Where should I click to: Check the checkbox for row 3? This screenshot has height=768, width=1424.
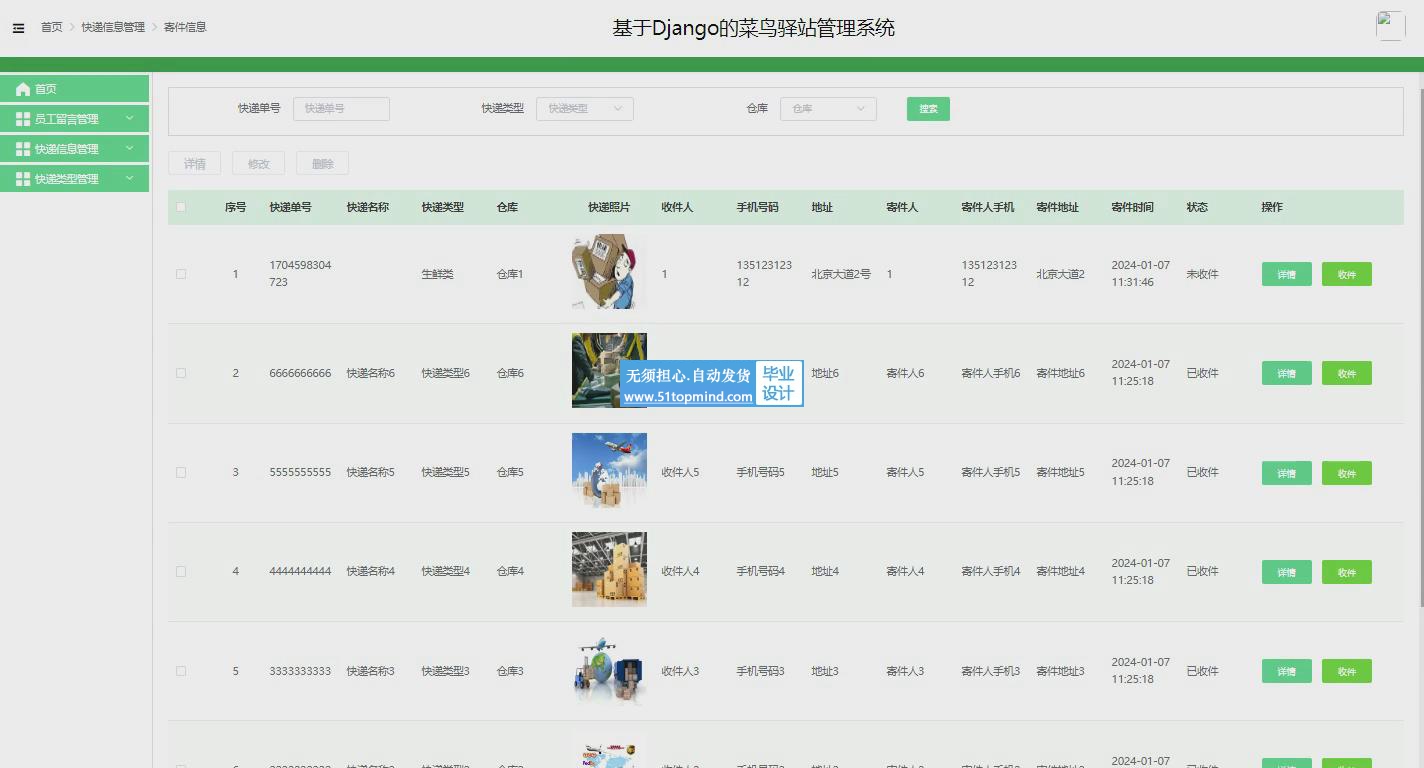[181, 472]
